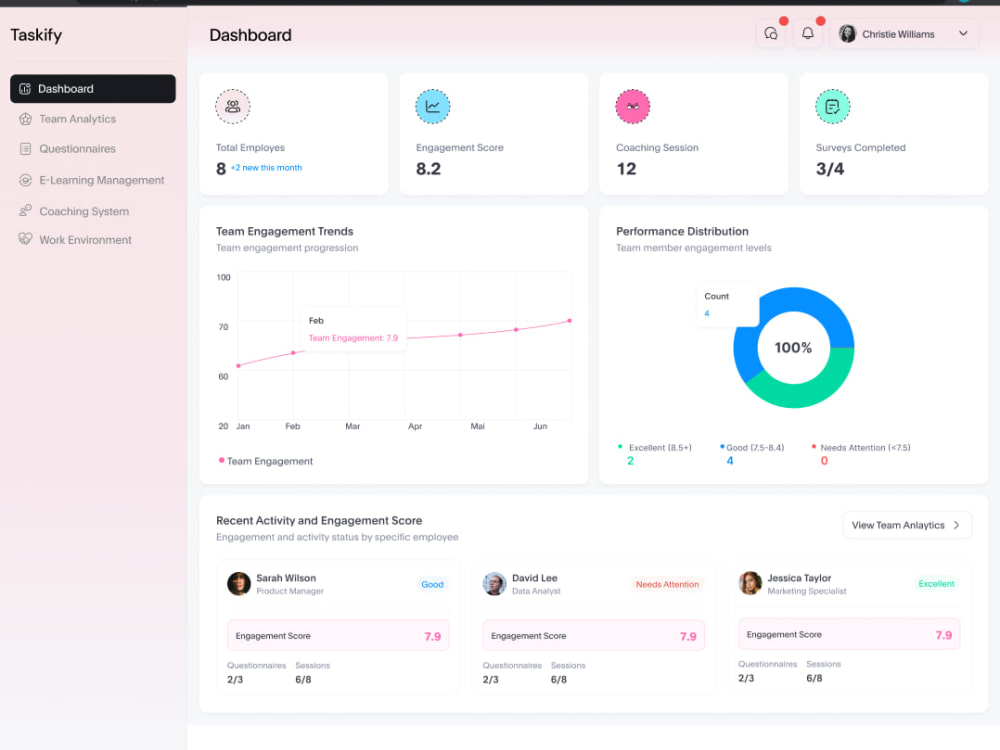
Task: Click the Team Engagement legend marker
Action: click(221, 460)
